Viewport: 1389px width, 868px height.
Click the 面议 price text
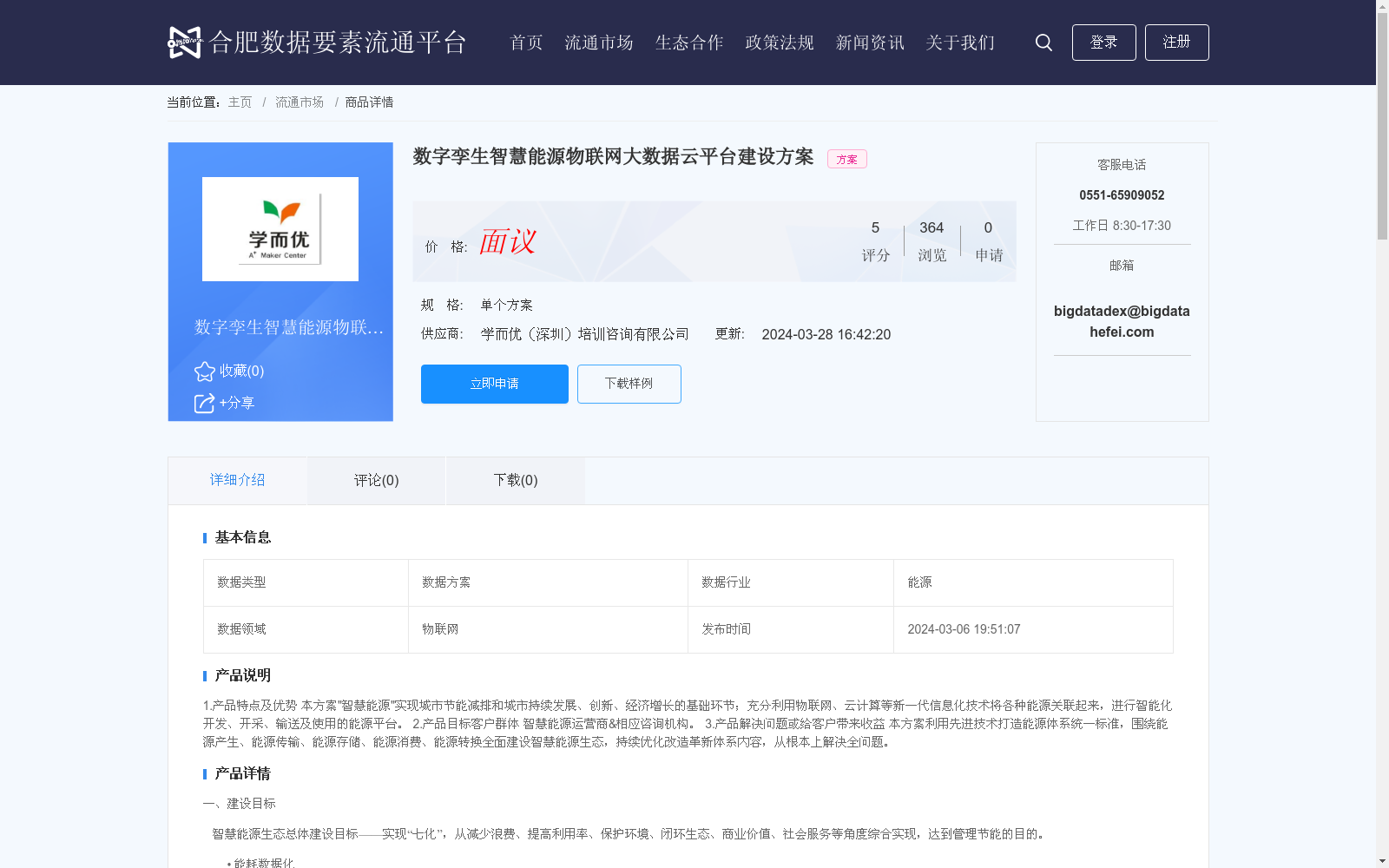[508, 242]
